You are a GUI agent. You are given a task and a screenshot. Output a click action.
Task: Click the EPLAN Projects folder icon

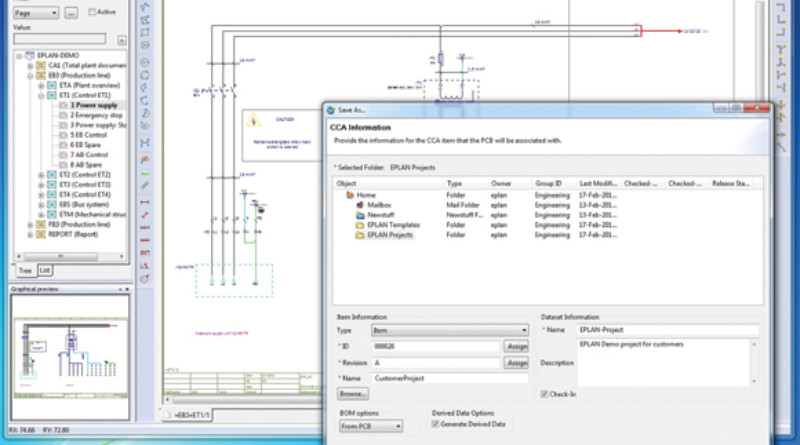360,235
